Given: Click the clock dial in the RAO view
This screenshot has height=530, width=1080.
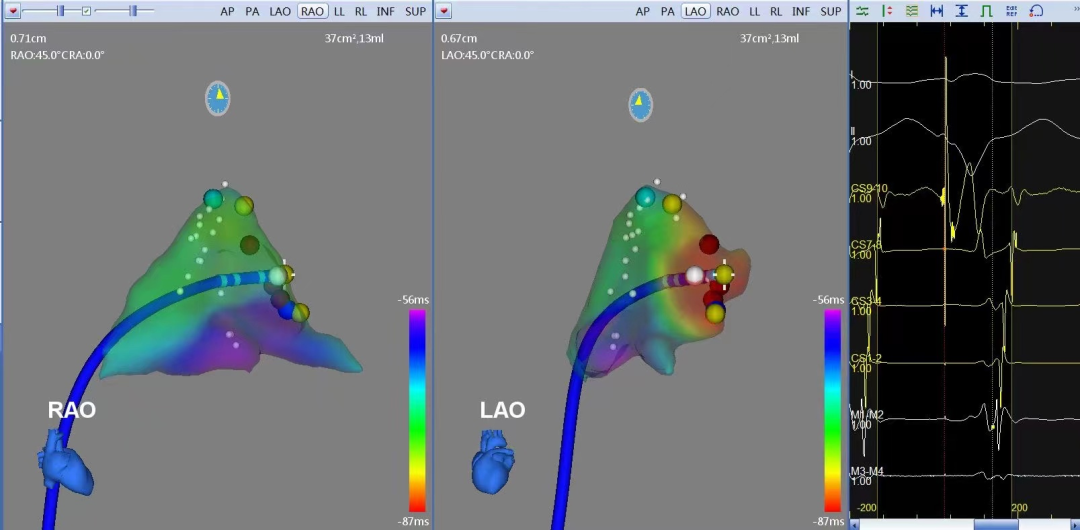Looking at the screenshot, I should click(x=218, y=98).
